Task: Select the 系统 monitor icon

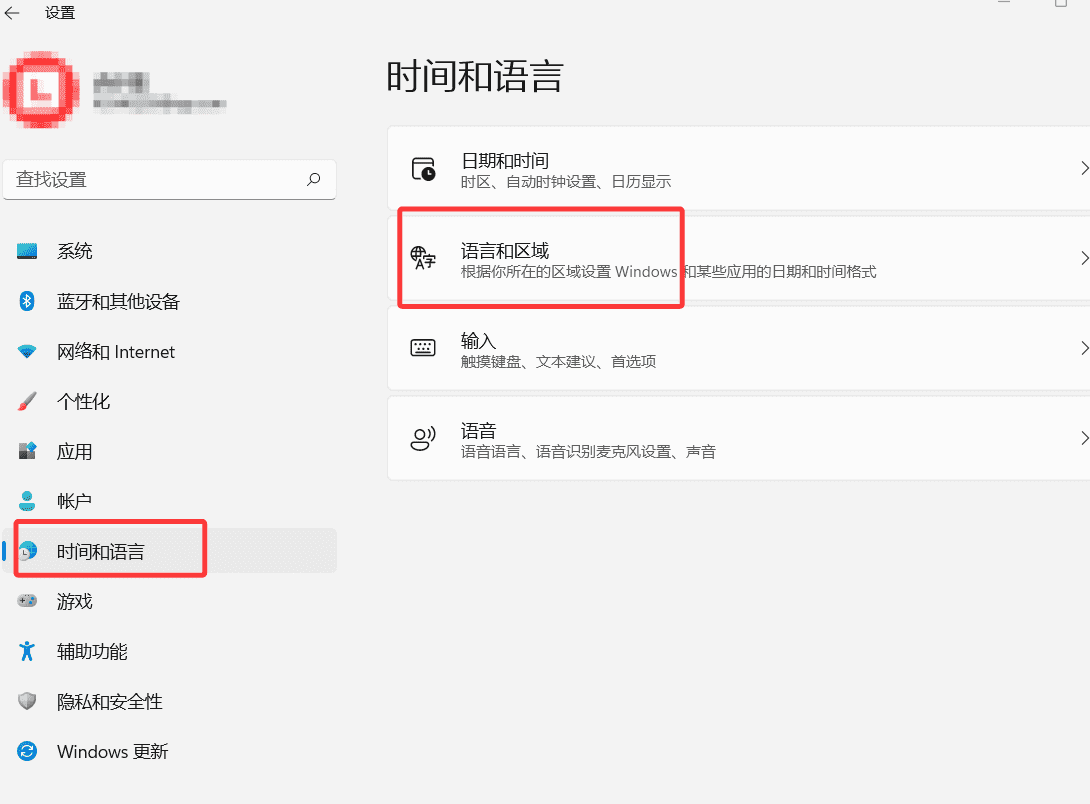Action: pos(27,251)
